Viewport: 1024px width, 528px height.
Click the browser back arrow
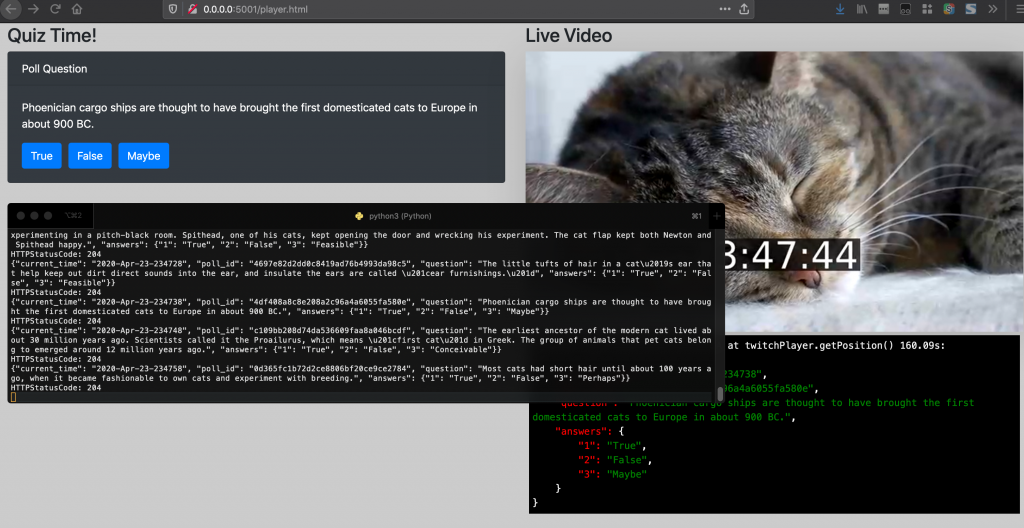pos(10,9)
